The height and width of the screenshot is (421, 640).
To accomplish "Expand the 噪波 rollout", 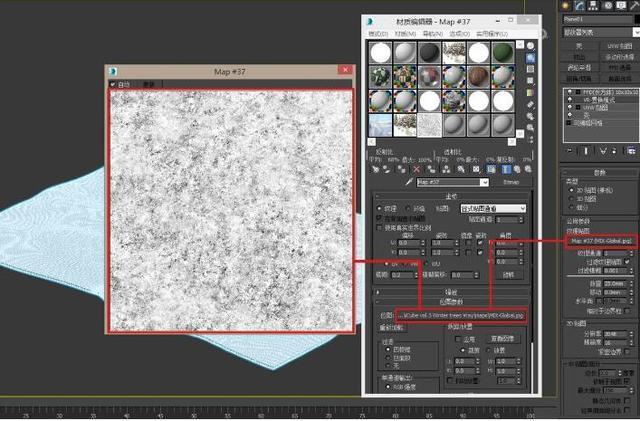I will coord(452,292).
